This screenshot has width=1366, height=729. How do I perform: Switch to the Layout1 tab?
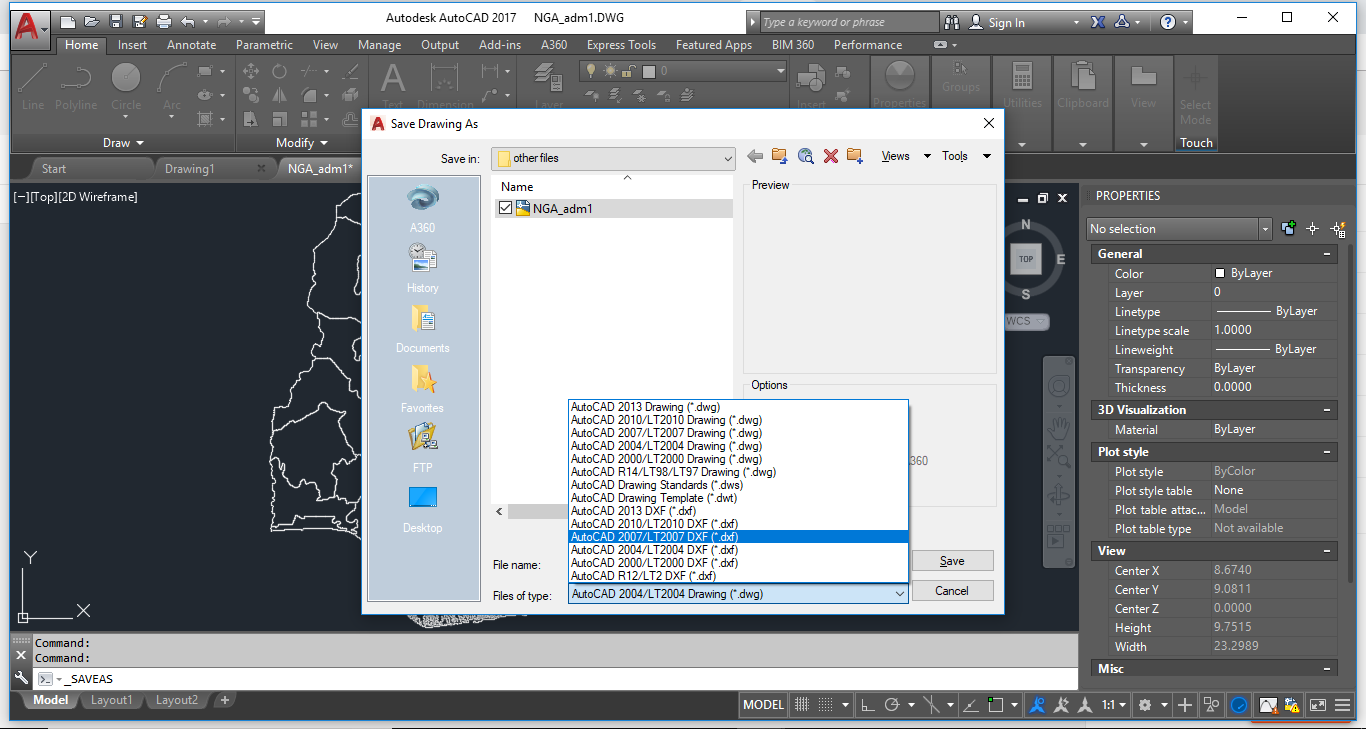[111, 700]
